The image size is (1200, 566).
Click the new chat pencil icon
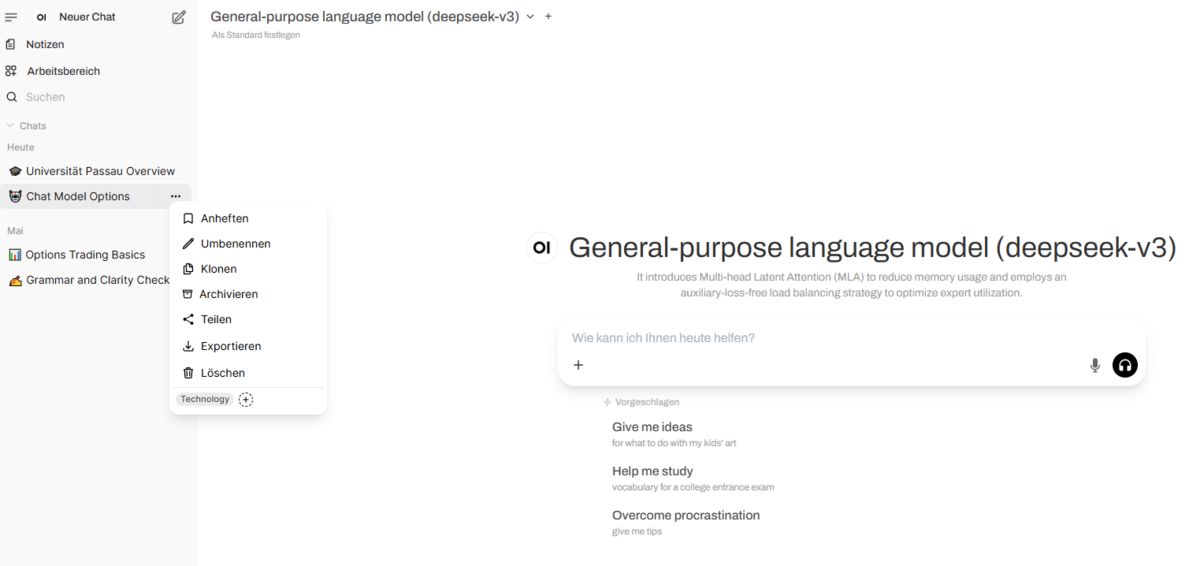tap(179, 17)
